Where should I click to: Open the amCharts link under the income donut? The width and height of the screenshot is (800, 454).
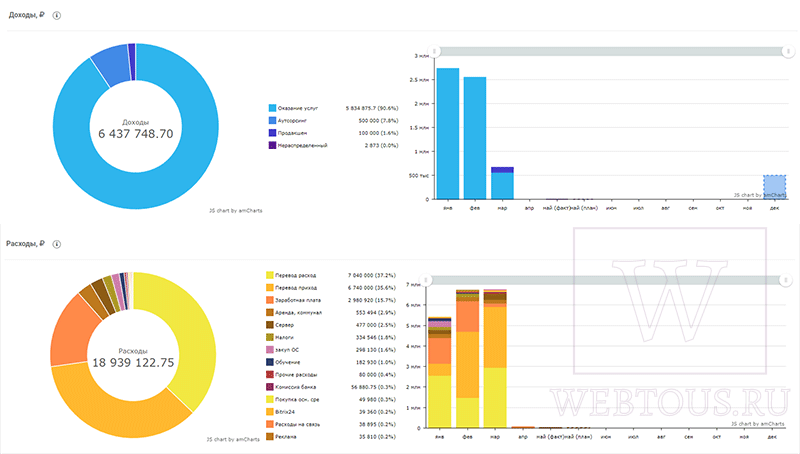[235, 210]
